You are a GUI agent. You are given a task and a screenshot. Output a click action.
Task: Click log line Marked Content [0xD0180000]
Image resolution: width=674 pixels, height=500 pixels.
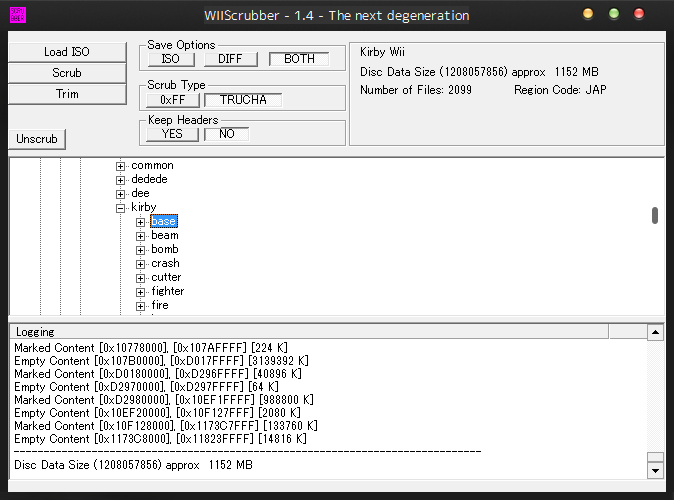click(x=158, y=374)
